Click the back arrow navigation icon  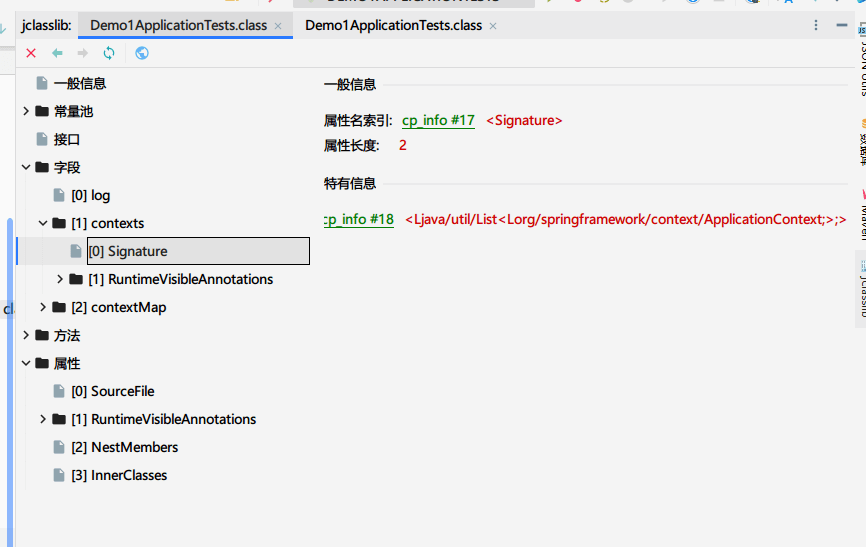(x=57, y=53)
